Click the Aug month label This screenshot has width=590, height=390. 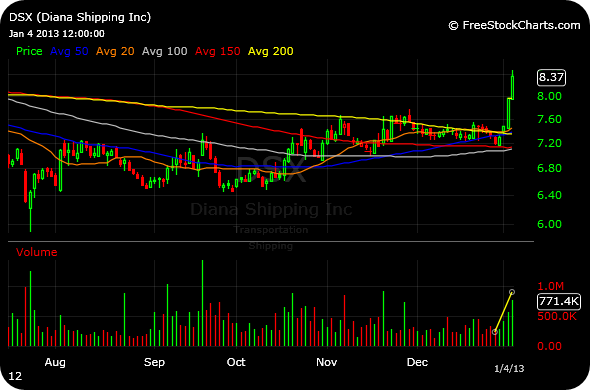coord(55,362)
